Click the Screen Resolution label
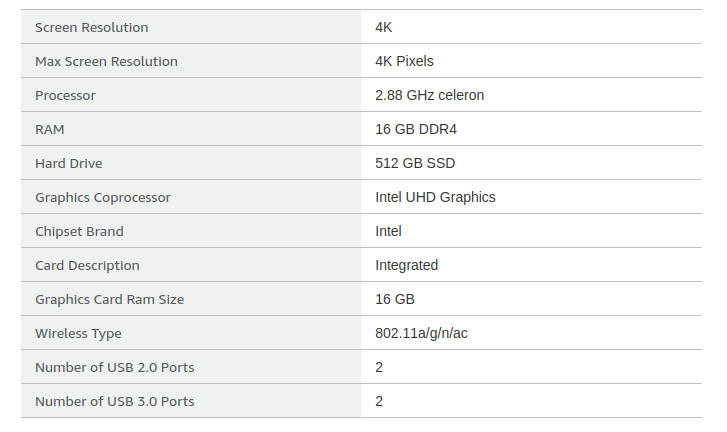Image resolution: width=727 pixels, height=432 pixels. click(x=92, y=27)
